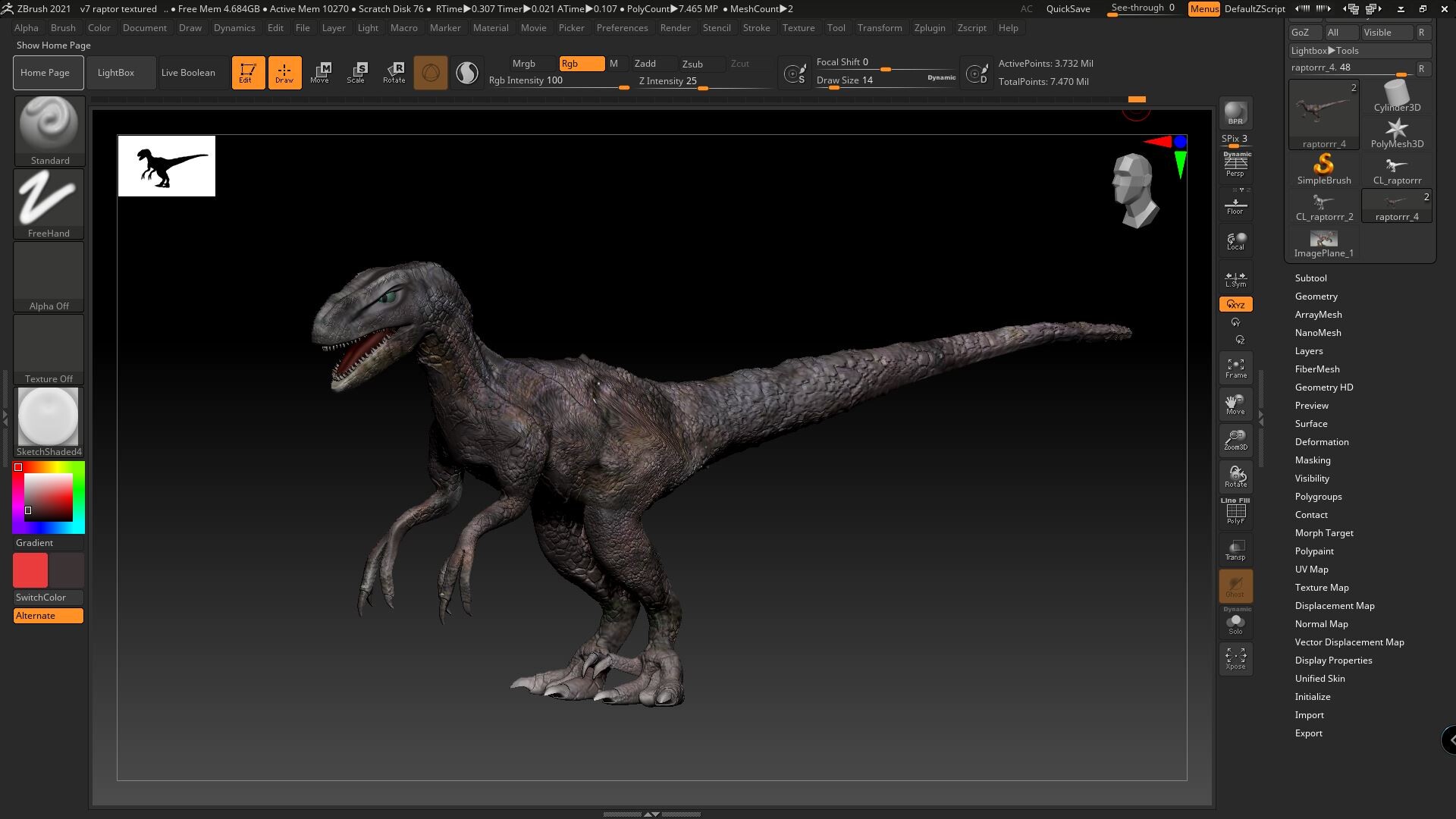The height and width of the screenshot is (819, 1456).
Task: Enable the Rotate tool
Action: tap(394, 72)
